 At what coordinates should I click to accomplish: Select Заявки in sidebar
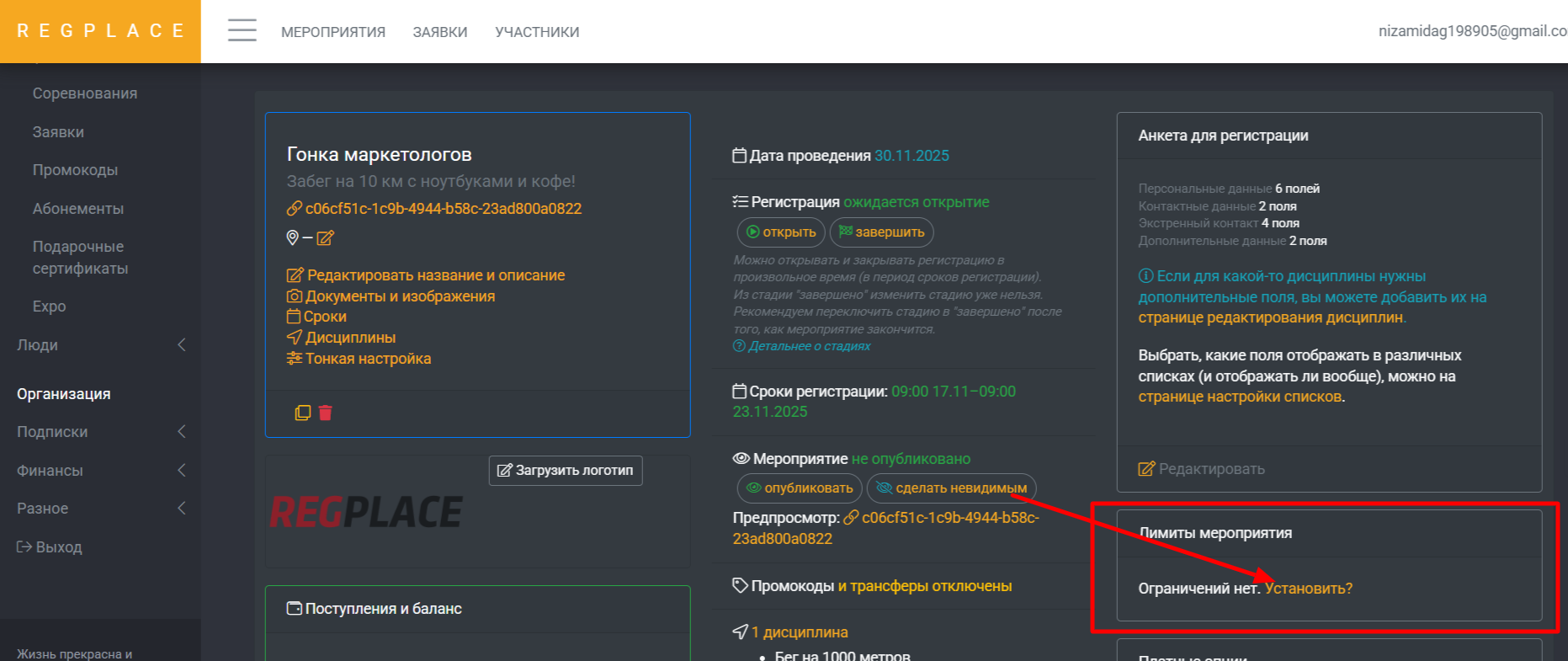pyautogui.click(x=58, y=132)
